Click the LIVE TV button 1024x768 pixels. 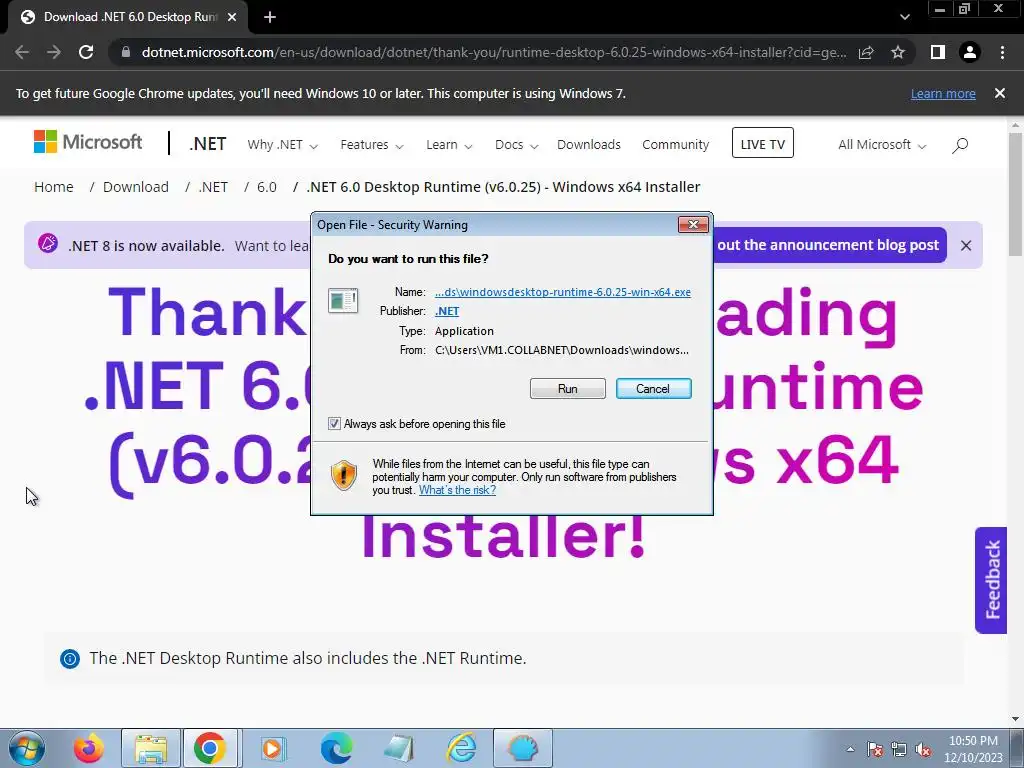click(763, 143)
